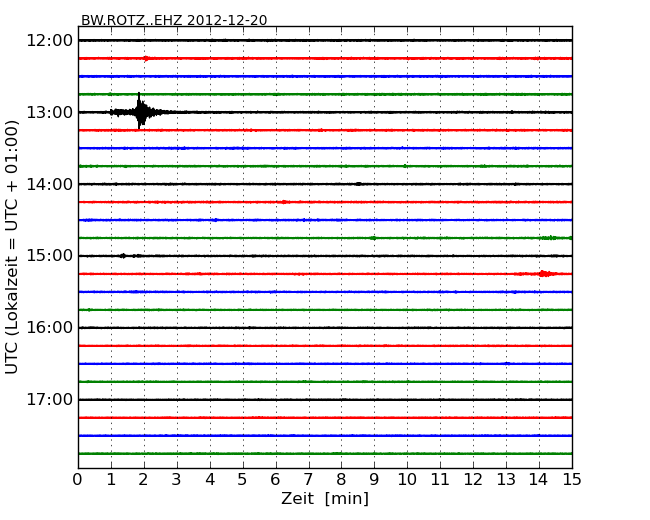Viewport: 650px width, 520px height.
Task: Click the black blip near minute 8.5 on 14:00 trace
Action: point(359,184)
